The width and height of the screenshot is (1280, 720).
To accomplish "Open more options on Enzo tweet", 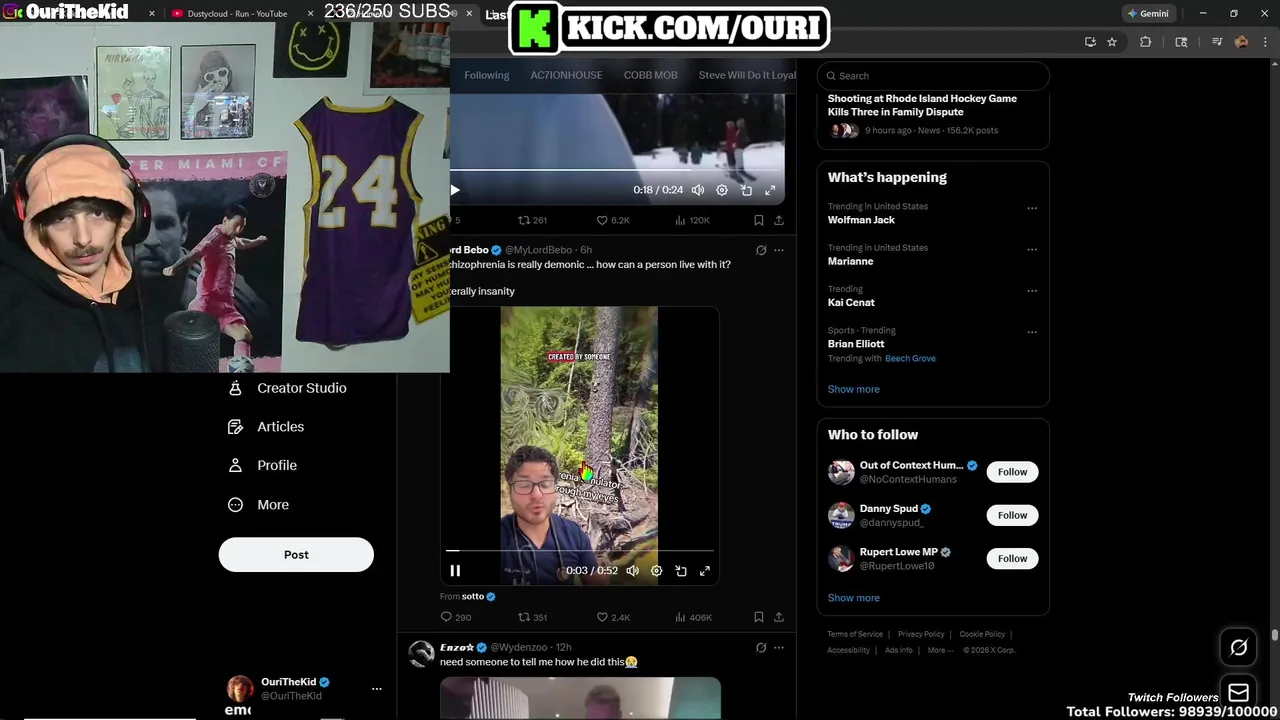I will [779, 647].
